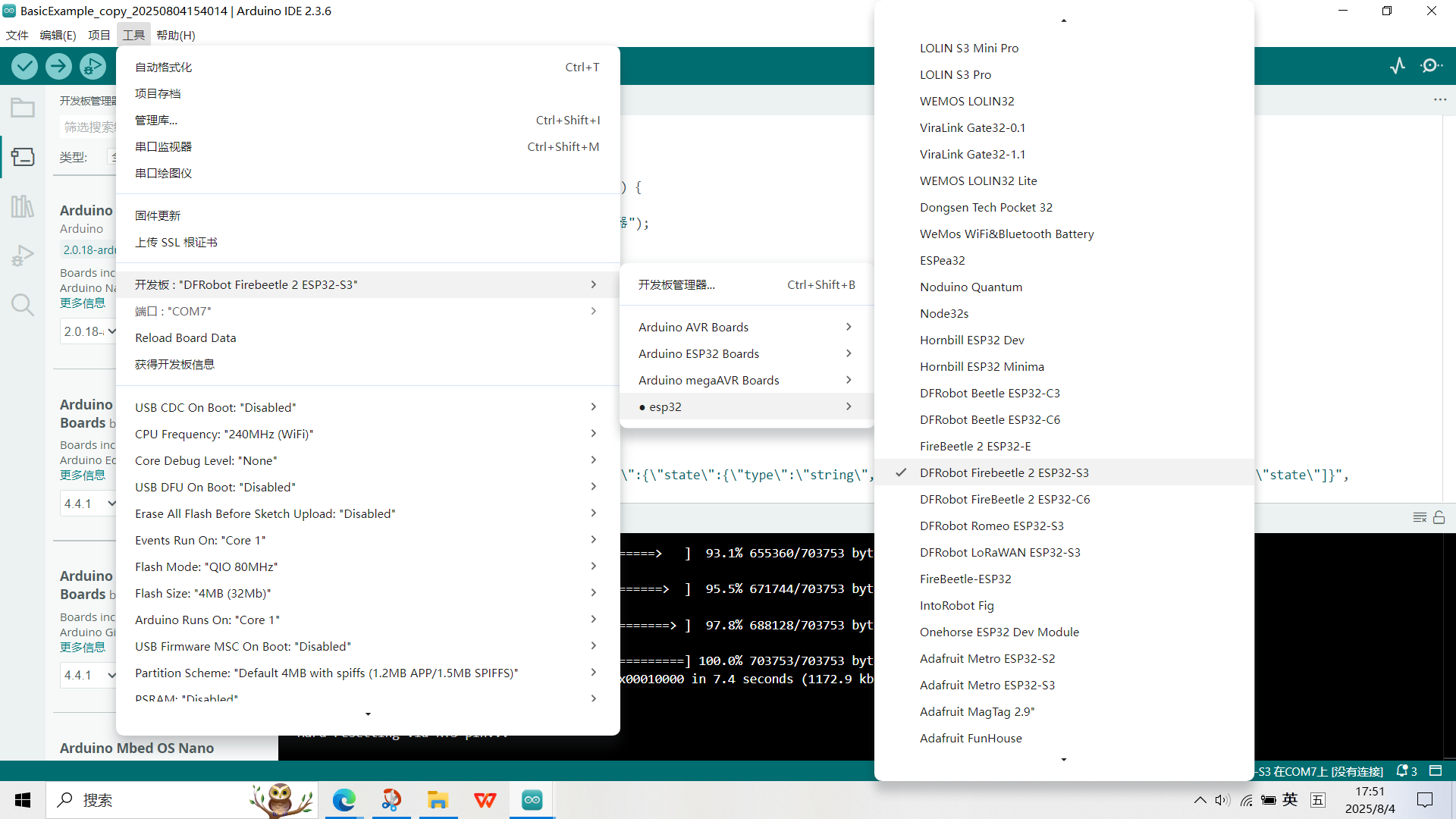The width and height of the screenshot is (1456, 819).
Task: Click 固件更新 entry
Action: click(x=368, y=215)
